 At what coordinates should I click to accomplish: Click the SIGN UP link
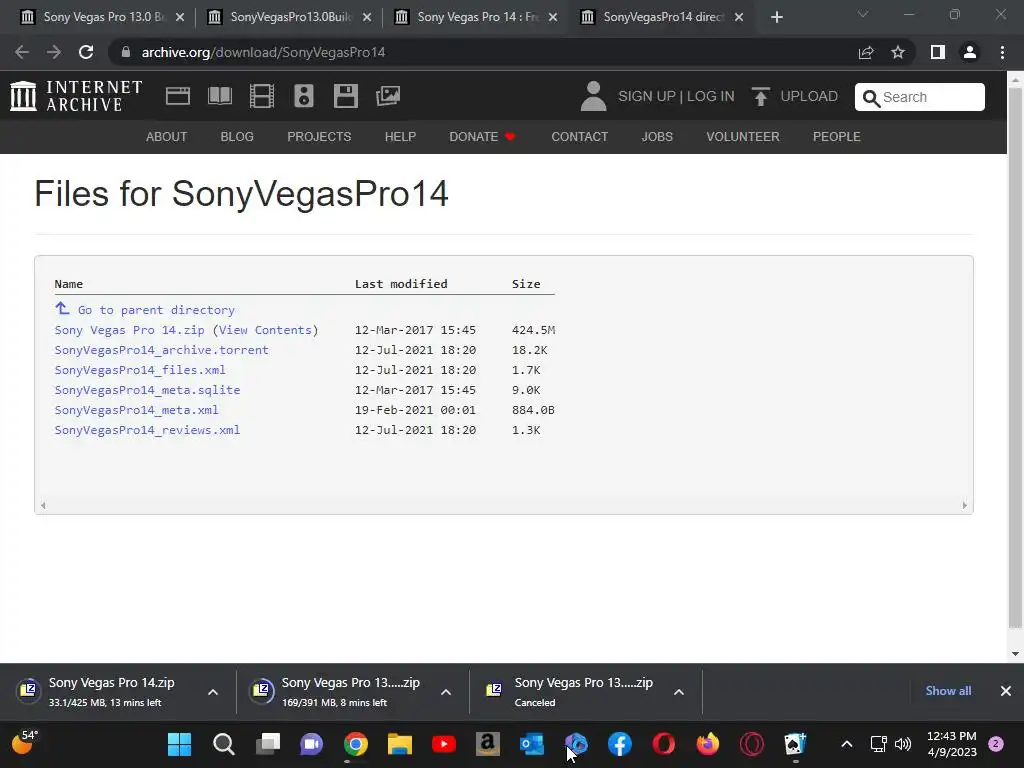click(x=647, y=96)
